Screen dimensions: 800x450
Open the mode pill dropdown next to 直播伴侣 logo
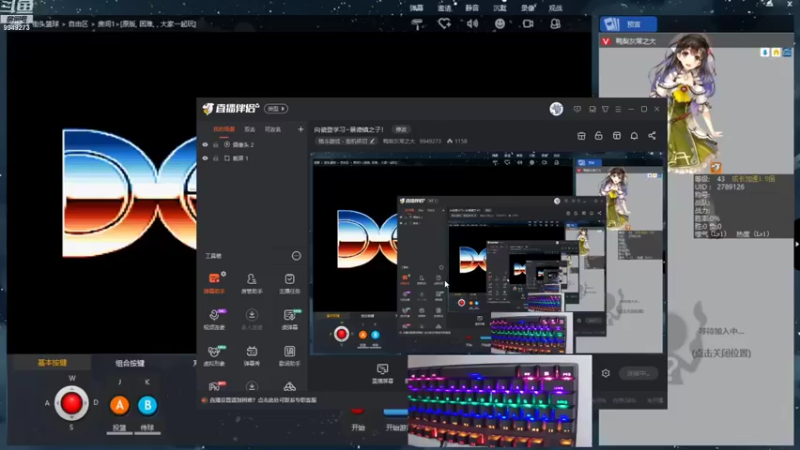click(276, 109)
